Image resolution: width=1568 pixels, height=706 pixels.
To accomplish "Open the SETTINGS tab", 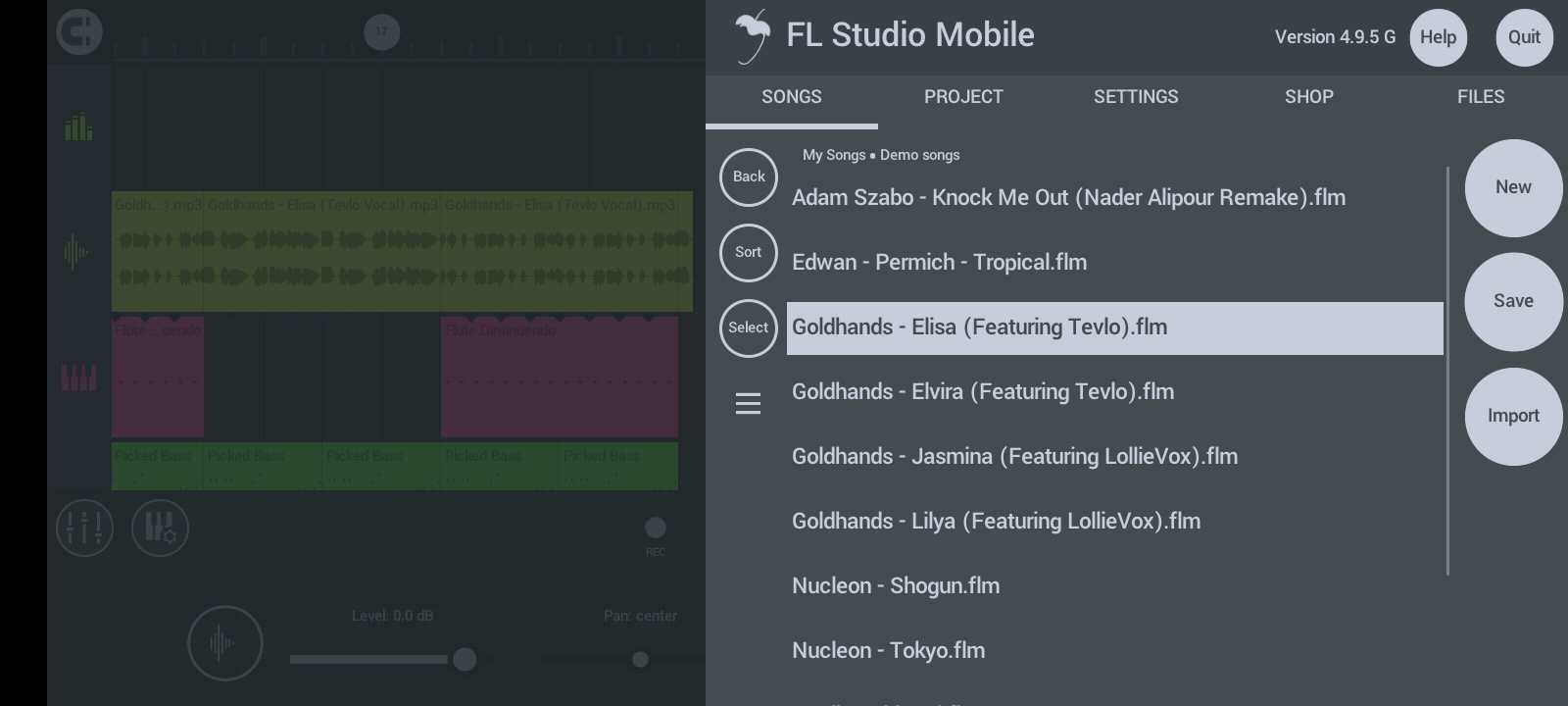I will click(1136, 97).
